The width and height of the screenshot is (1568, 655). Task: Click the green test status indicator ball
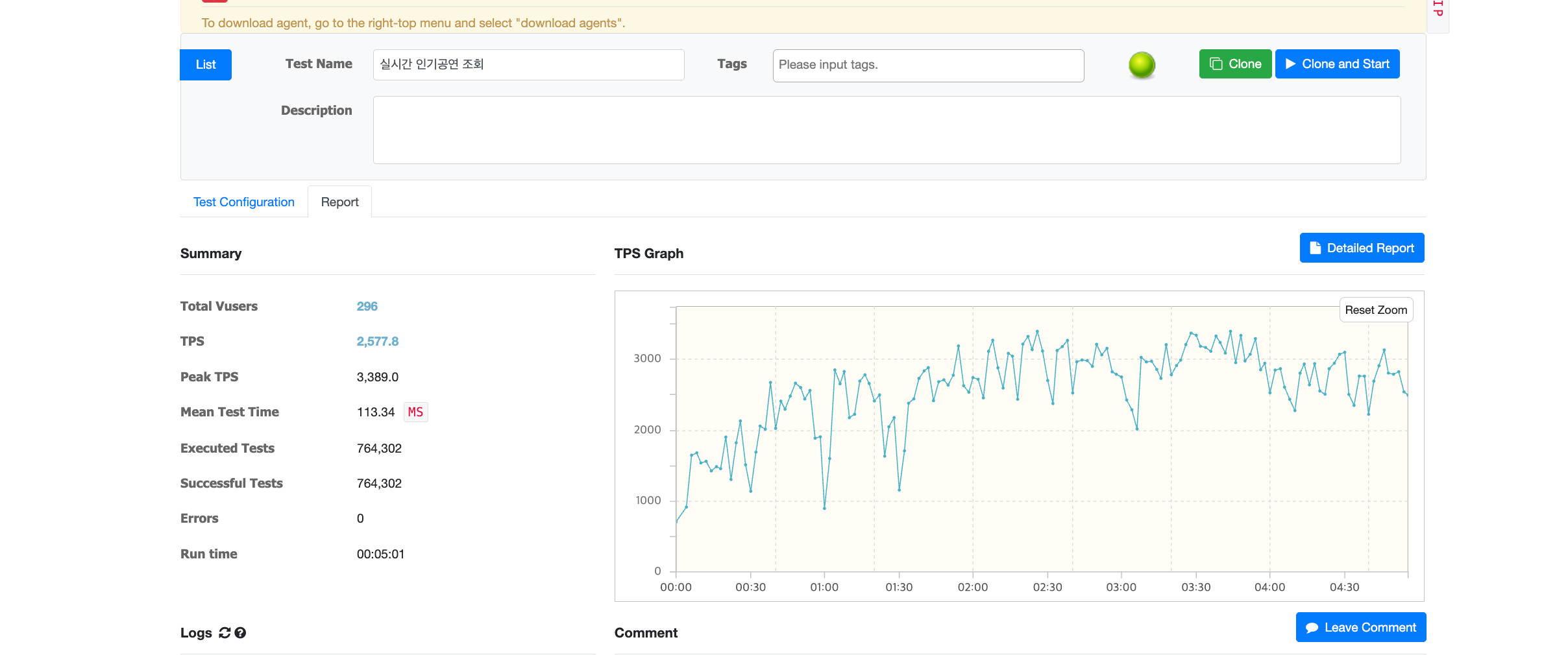coord(1142,65)
